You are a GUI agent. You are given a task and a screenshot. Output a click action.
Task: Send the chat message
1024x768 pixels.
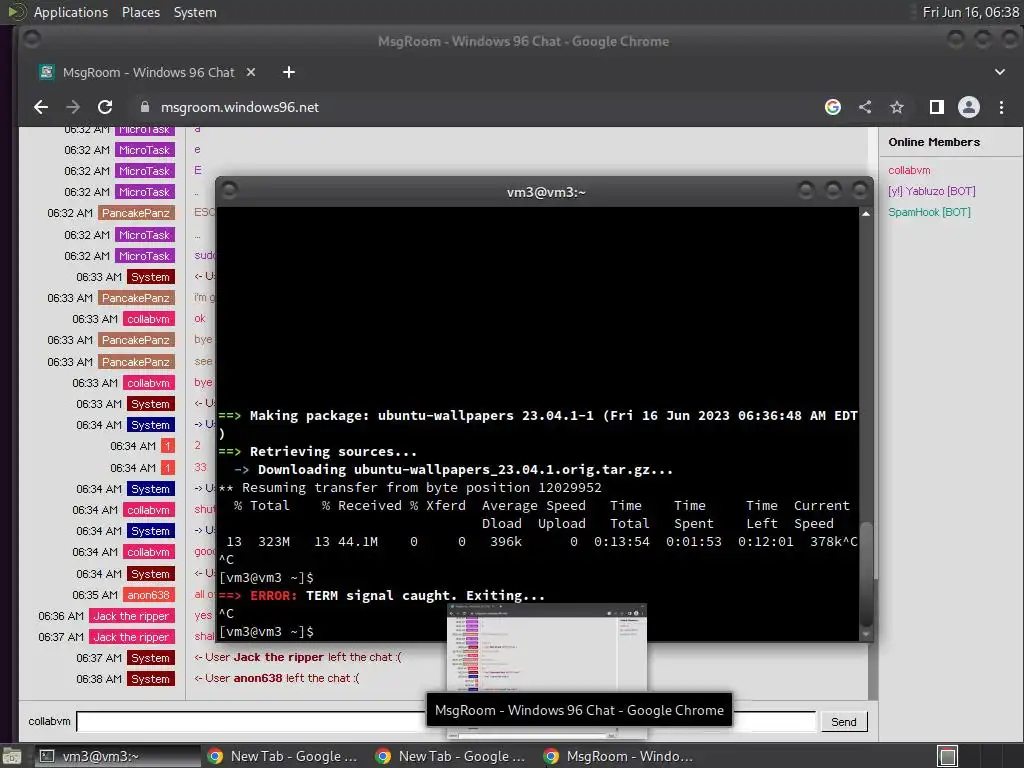(x=844, y=722)
